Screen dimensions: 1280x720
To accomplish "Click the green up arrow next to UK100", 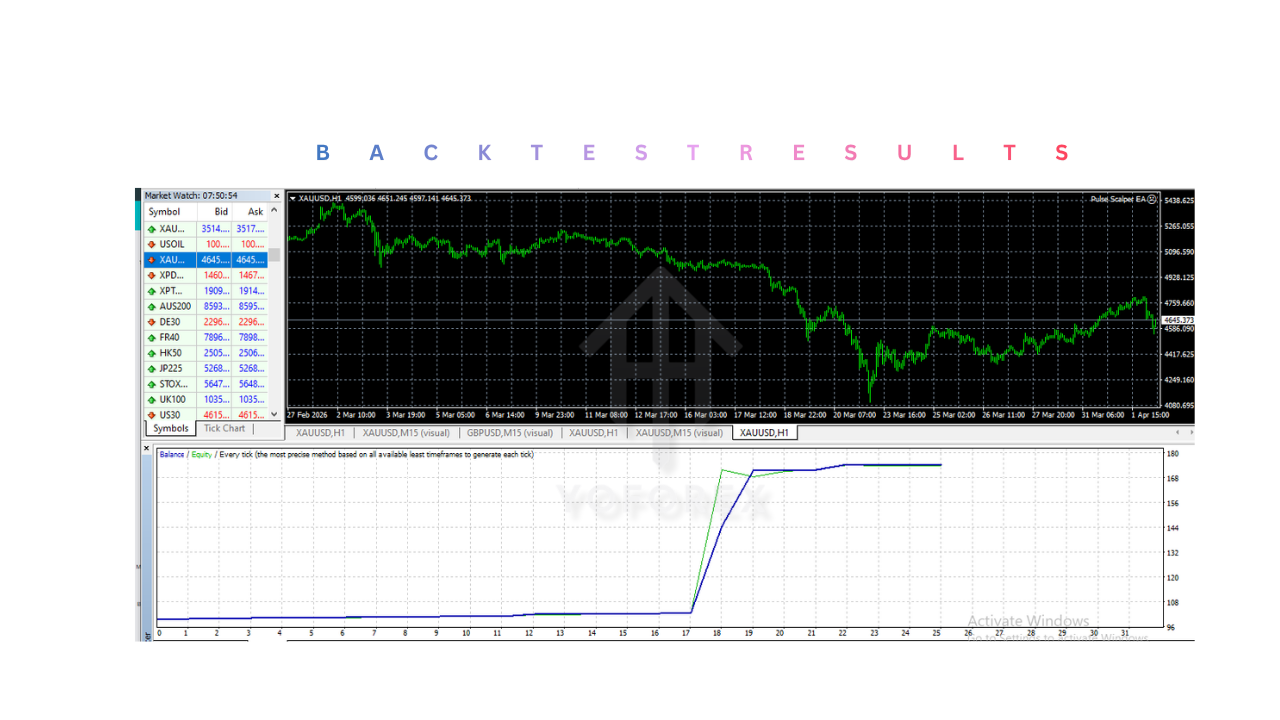I will click(x=149, y=399).
